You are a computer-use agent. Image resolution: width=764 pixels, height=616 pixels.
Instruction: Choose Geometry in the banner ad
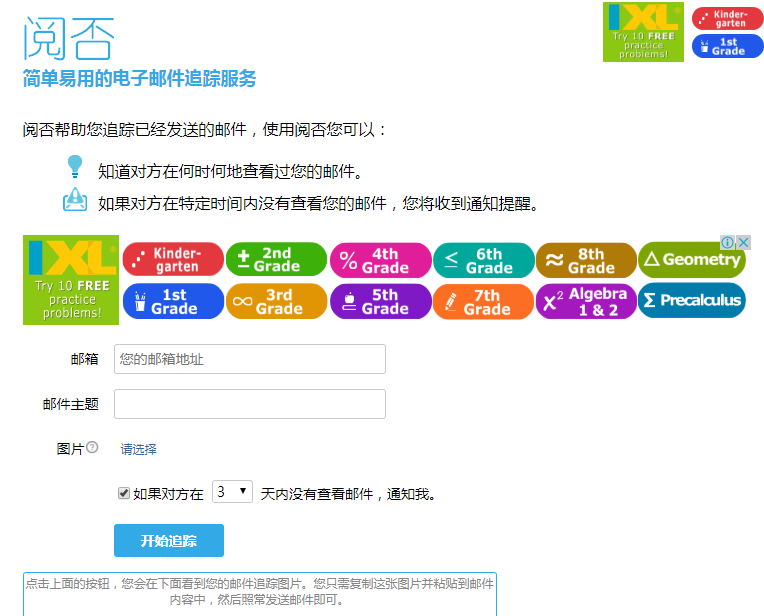(692, 260)
